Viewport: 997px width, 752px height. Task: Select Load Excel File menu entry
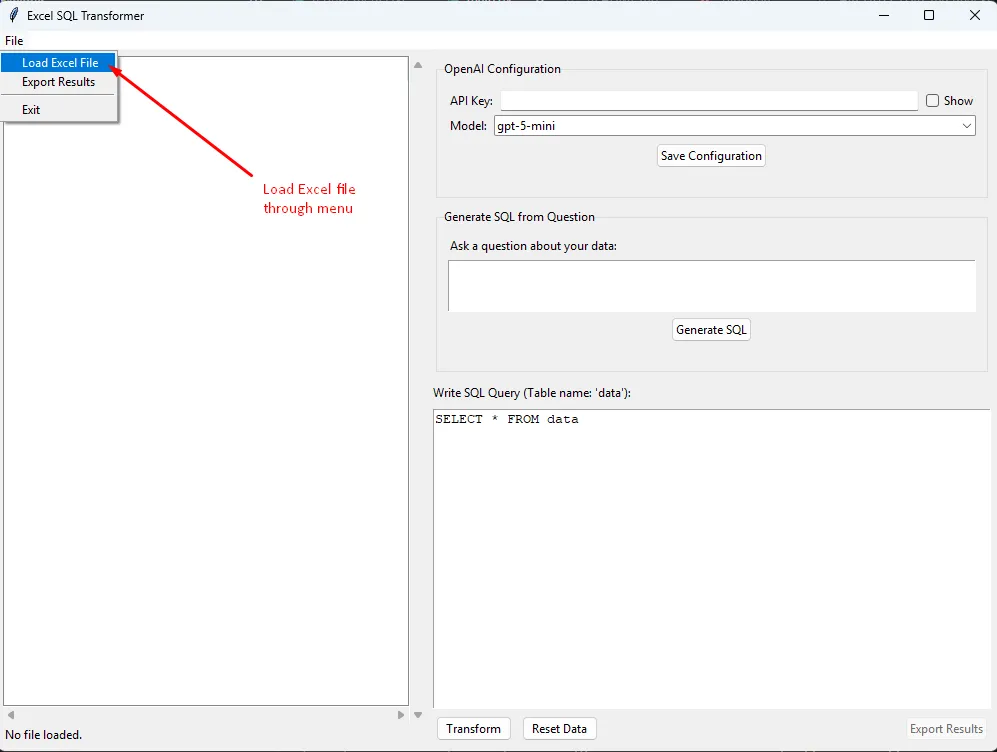click(60, 63)
